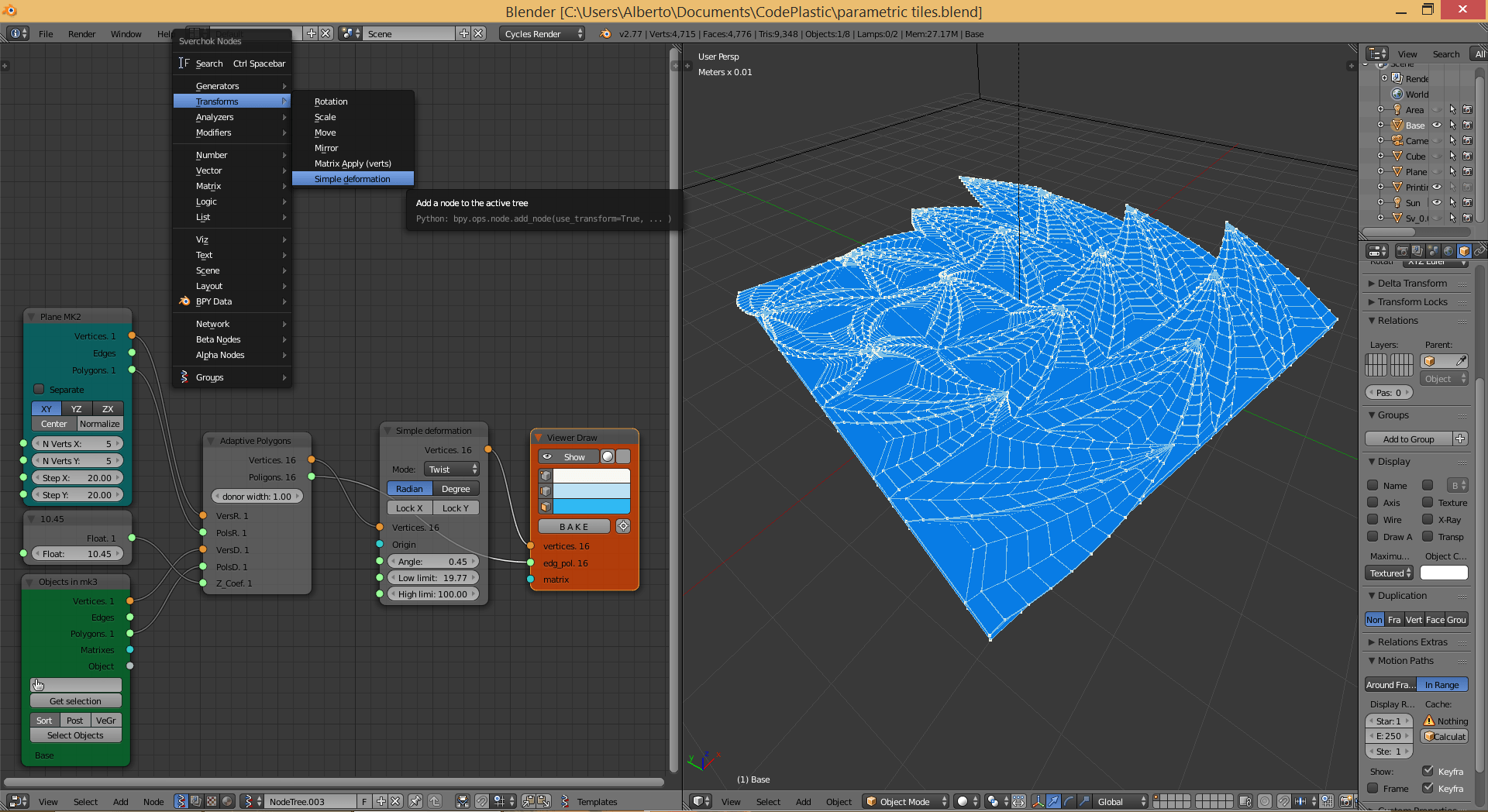Screen dimensions: 1488x812
Task: Click the Bake settings icon in Viewer Draw
Action: click(x=623, y=526)
